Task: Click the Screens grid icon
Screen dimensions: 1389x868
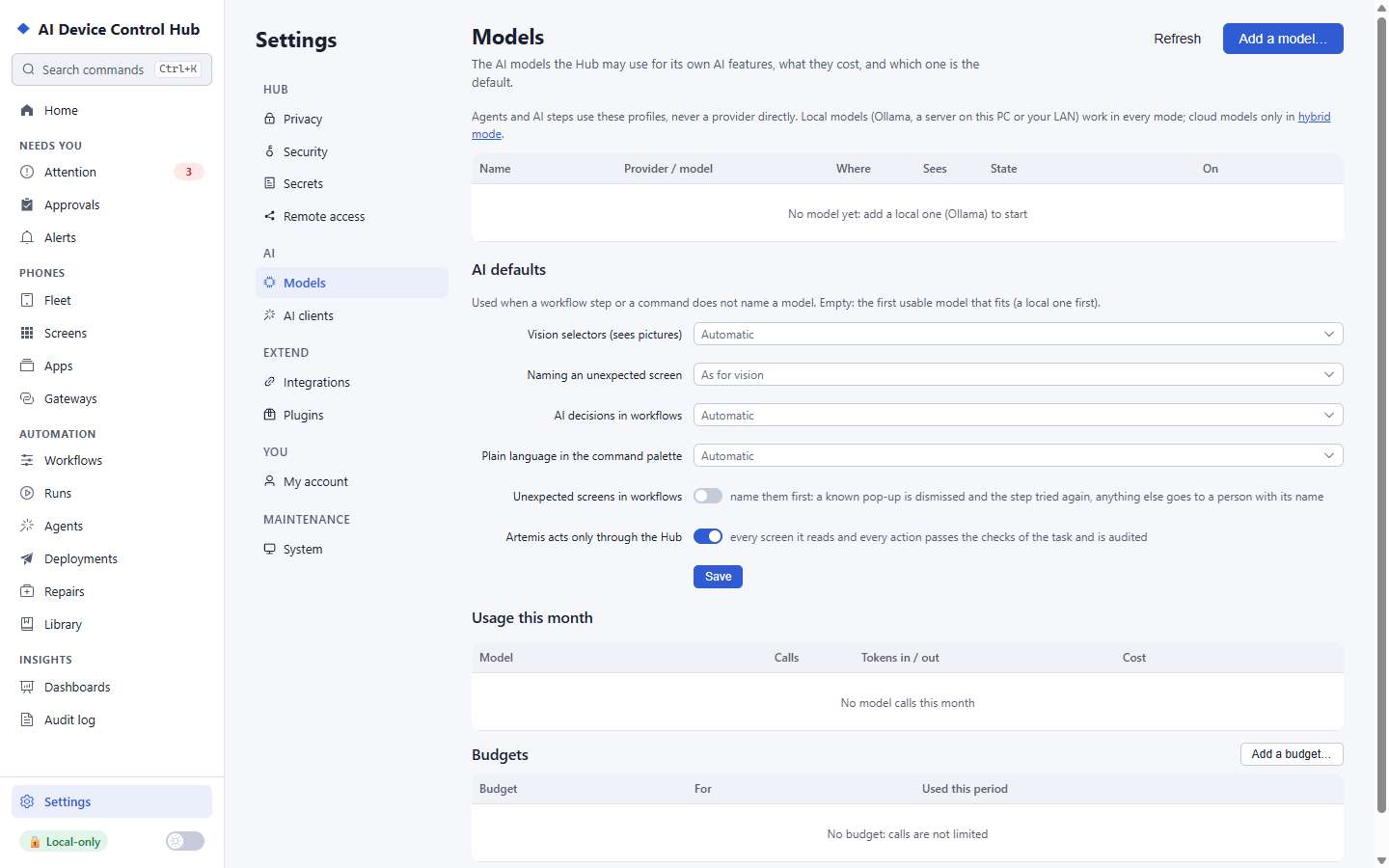Action: coord(27,334)
